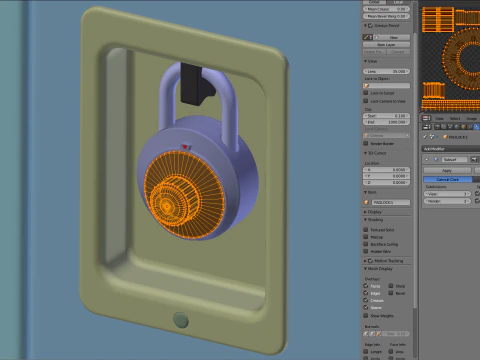This screenshot has width=480, height=360.
Task: Click the New grease pencil button
Action: (x=392, y=37)
